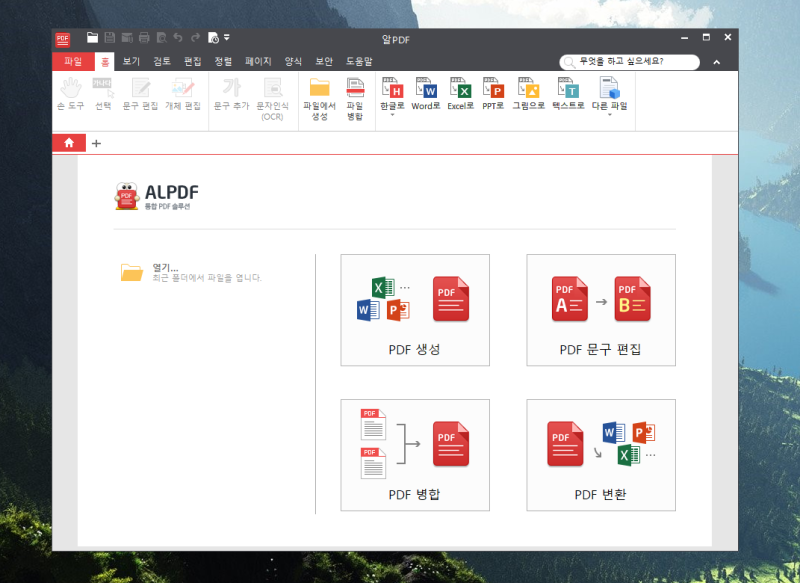This screenshot has width=800, height=583.
Task: Switch to the 페이지 ribbon tab
Action: [x=258, y=62]
